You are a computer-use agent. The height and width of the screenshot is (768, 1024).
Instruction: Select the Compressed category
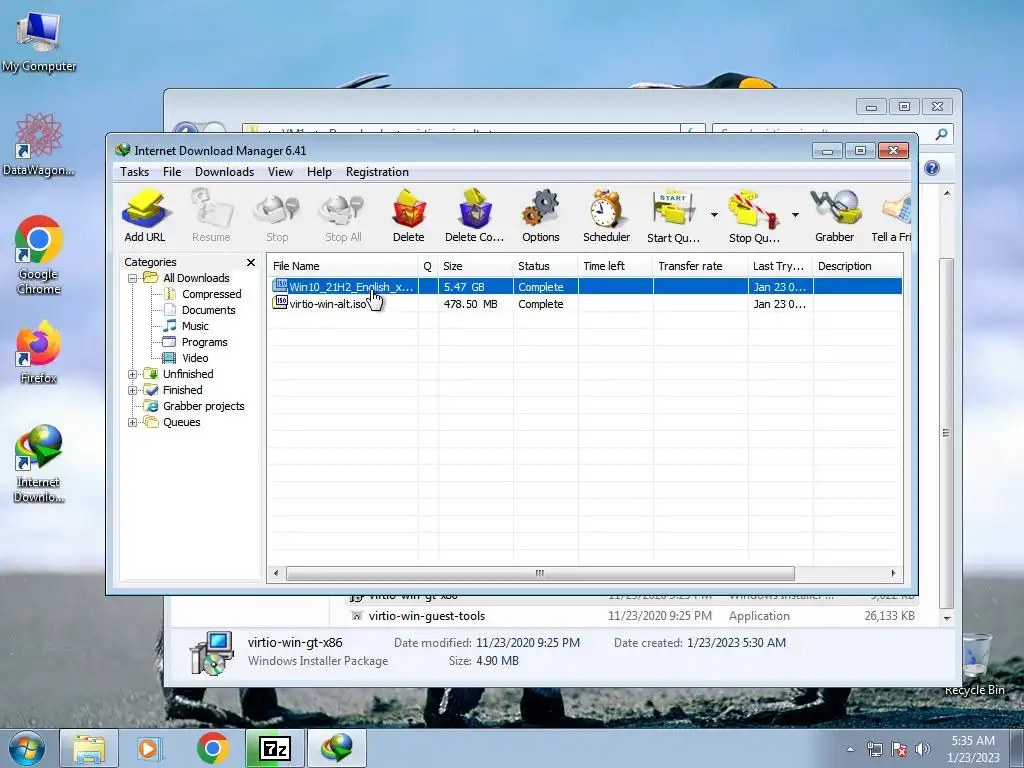pyautogui.click(x=211, y=295)
